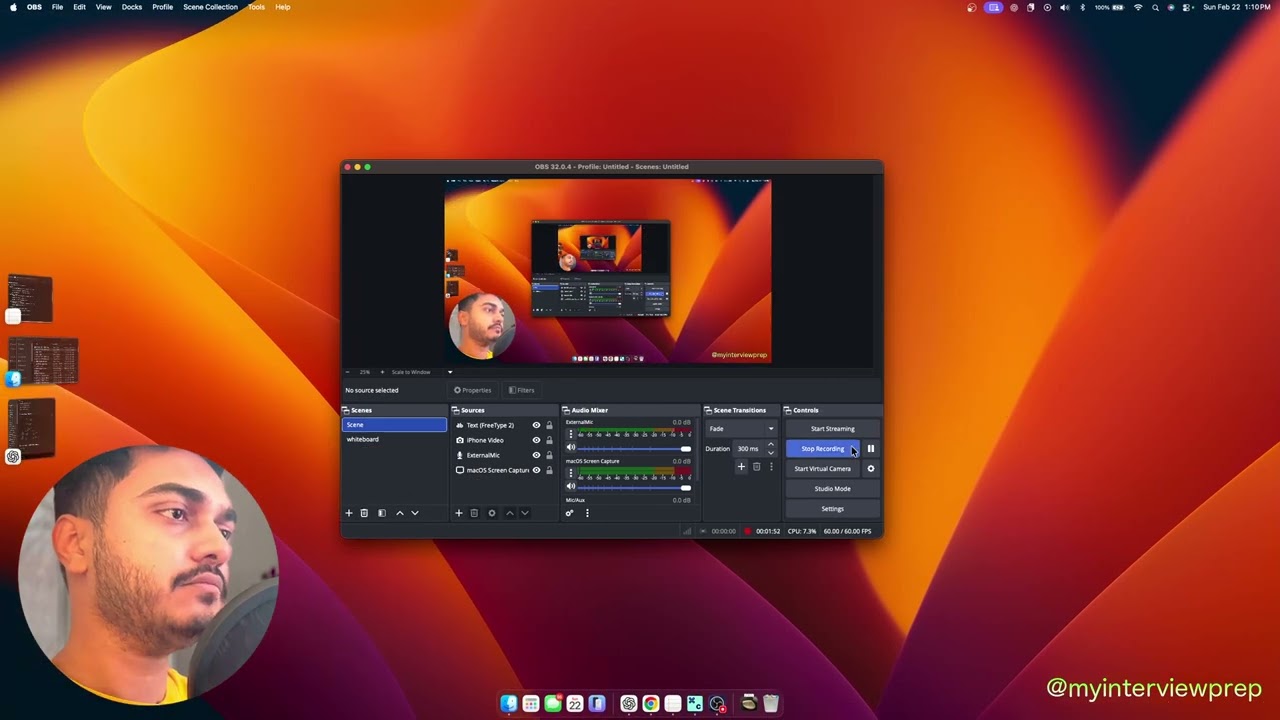This screenshot has width=1280, height=720.
Task: Open OBS icon in the Dock
Action: [x=717, y=704]
